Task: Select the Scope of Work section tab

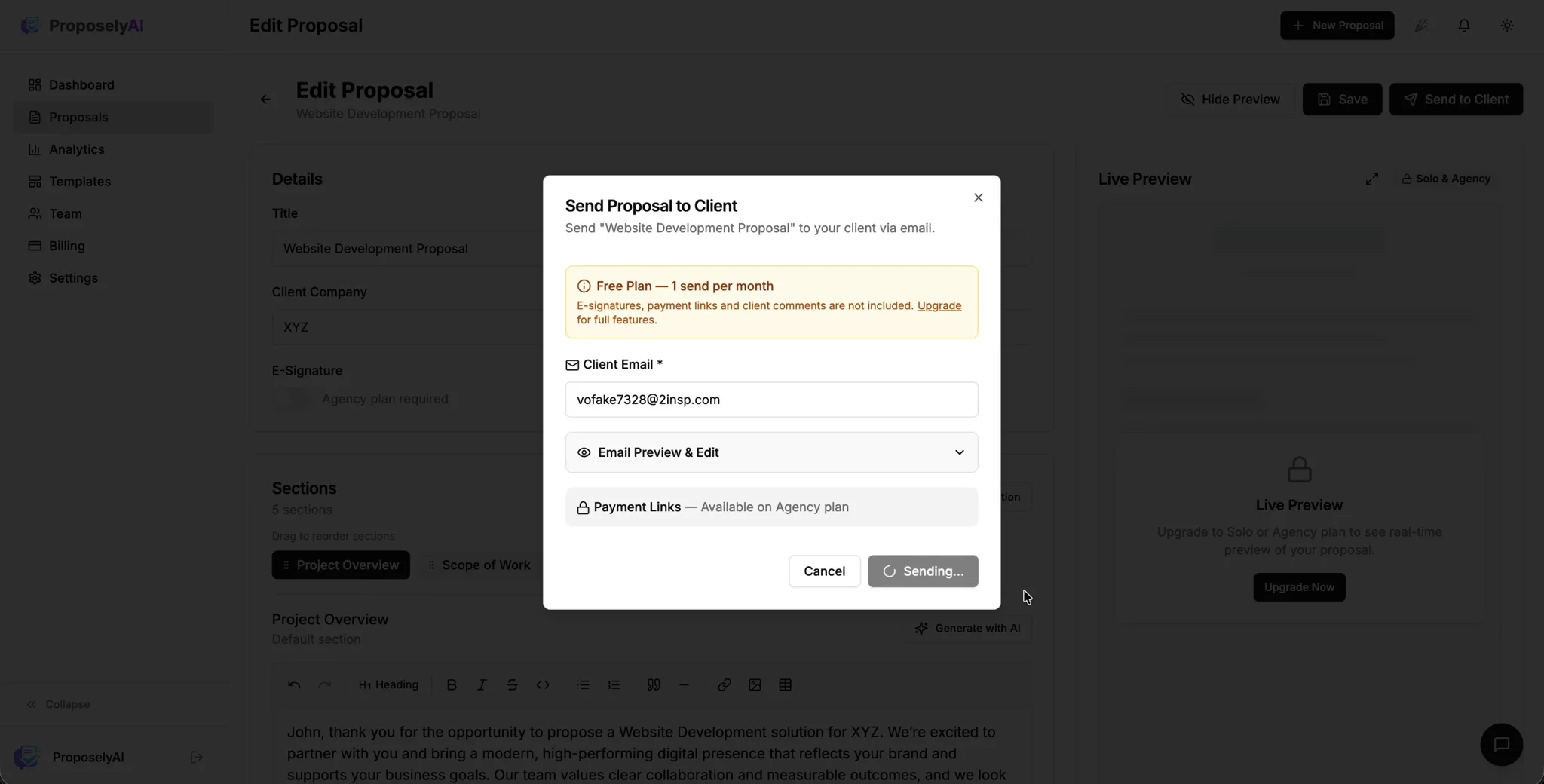Action: point(479,565)
